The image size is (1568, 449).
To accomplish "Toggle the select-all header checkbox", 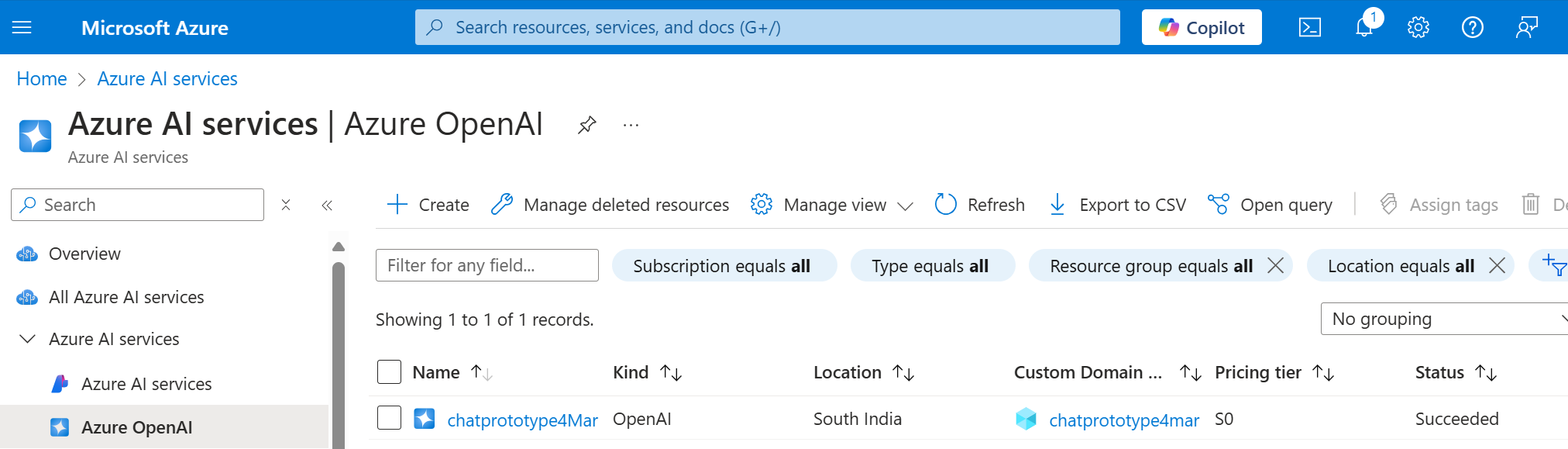I will click(x=389, y=372).
